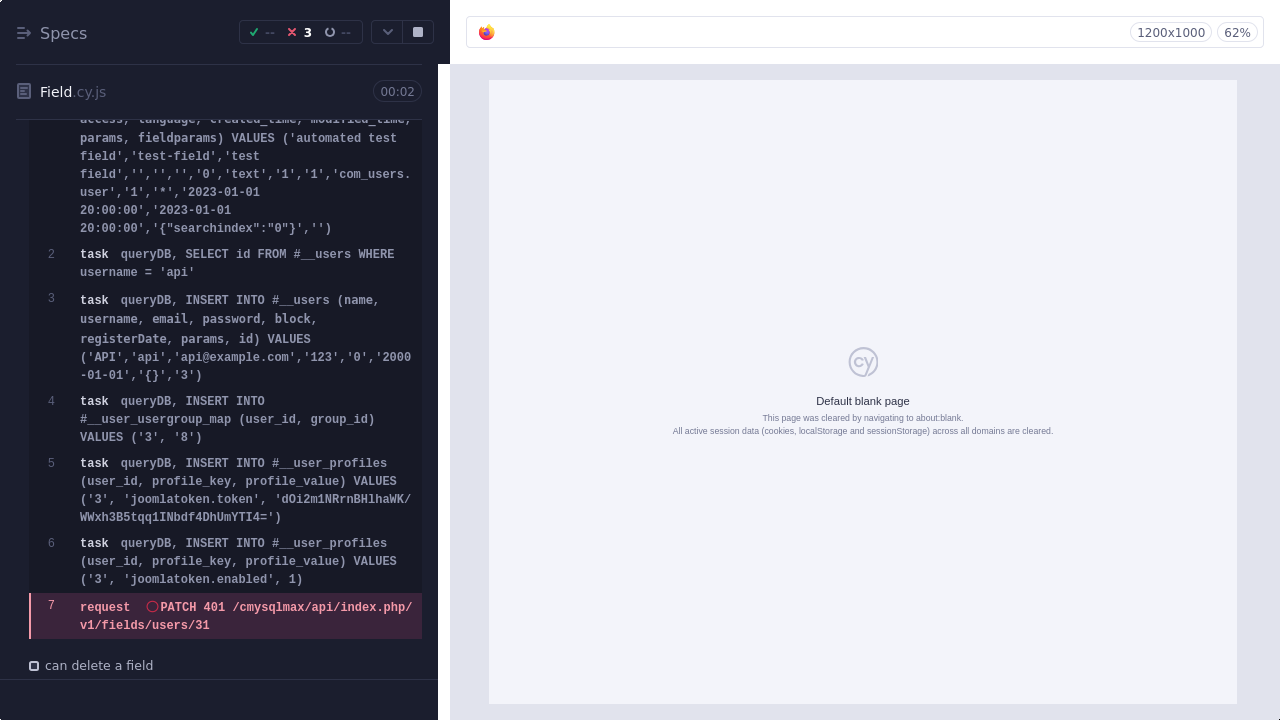Click the passed tests checkmark icon

point(254,32)
